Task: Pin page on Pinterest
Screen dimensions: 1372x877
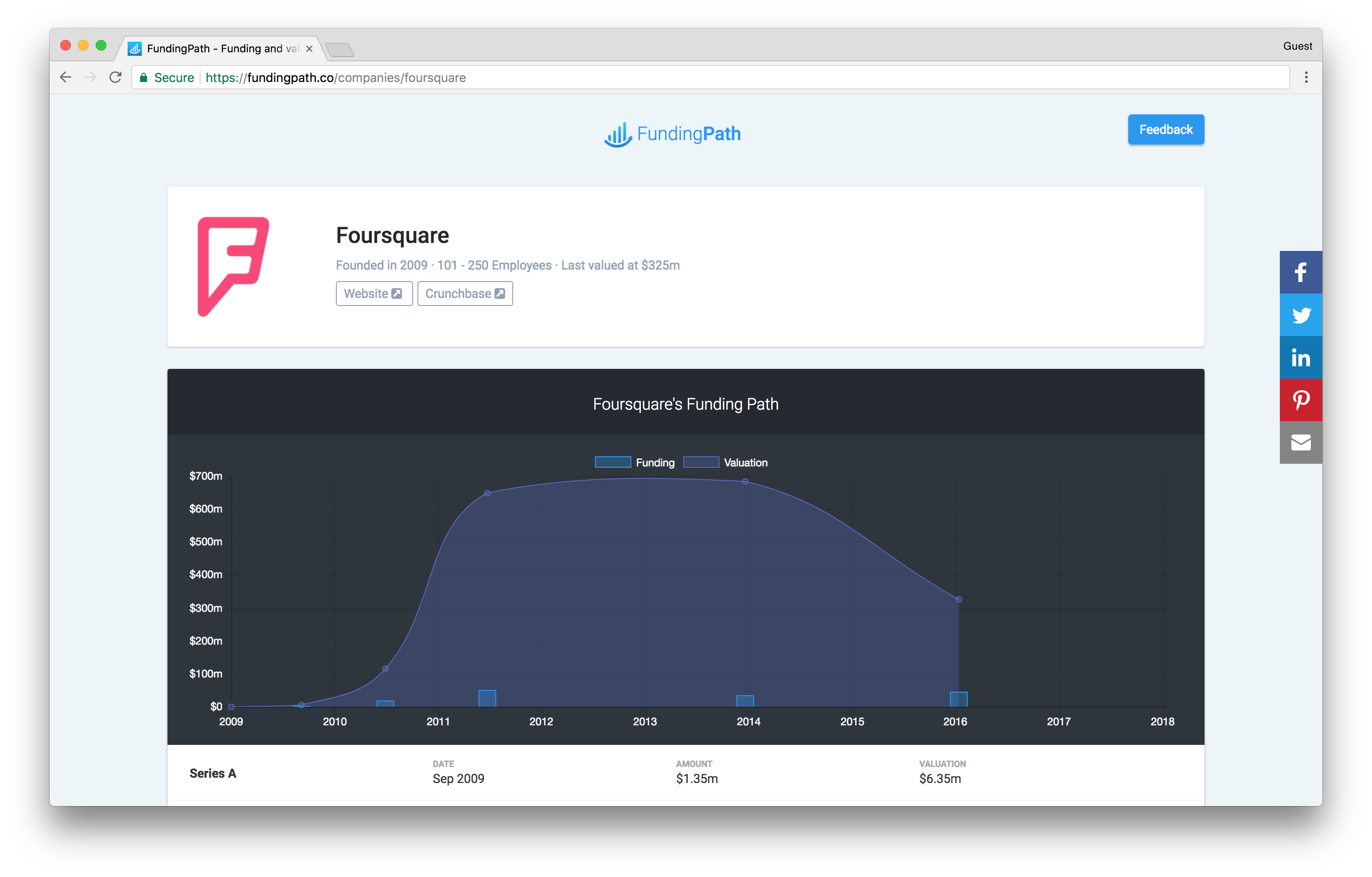Action: [x=1300, y=400]
